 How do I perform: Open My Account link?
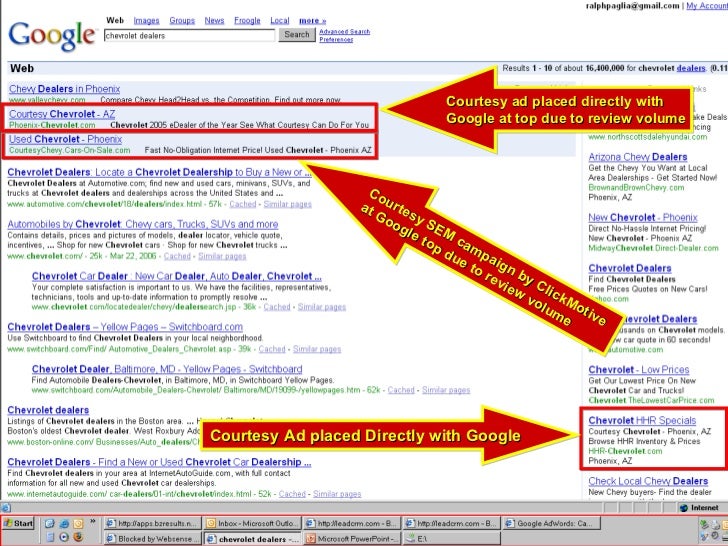pos(707,6)
